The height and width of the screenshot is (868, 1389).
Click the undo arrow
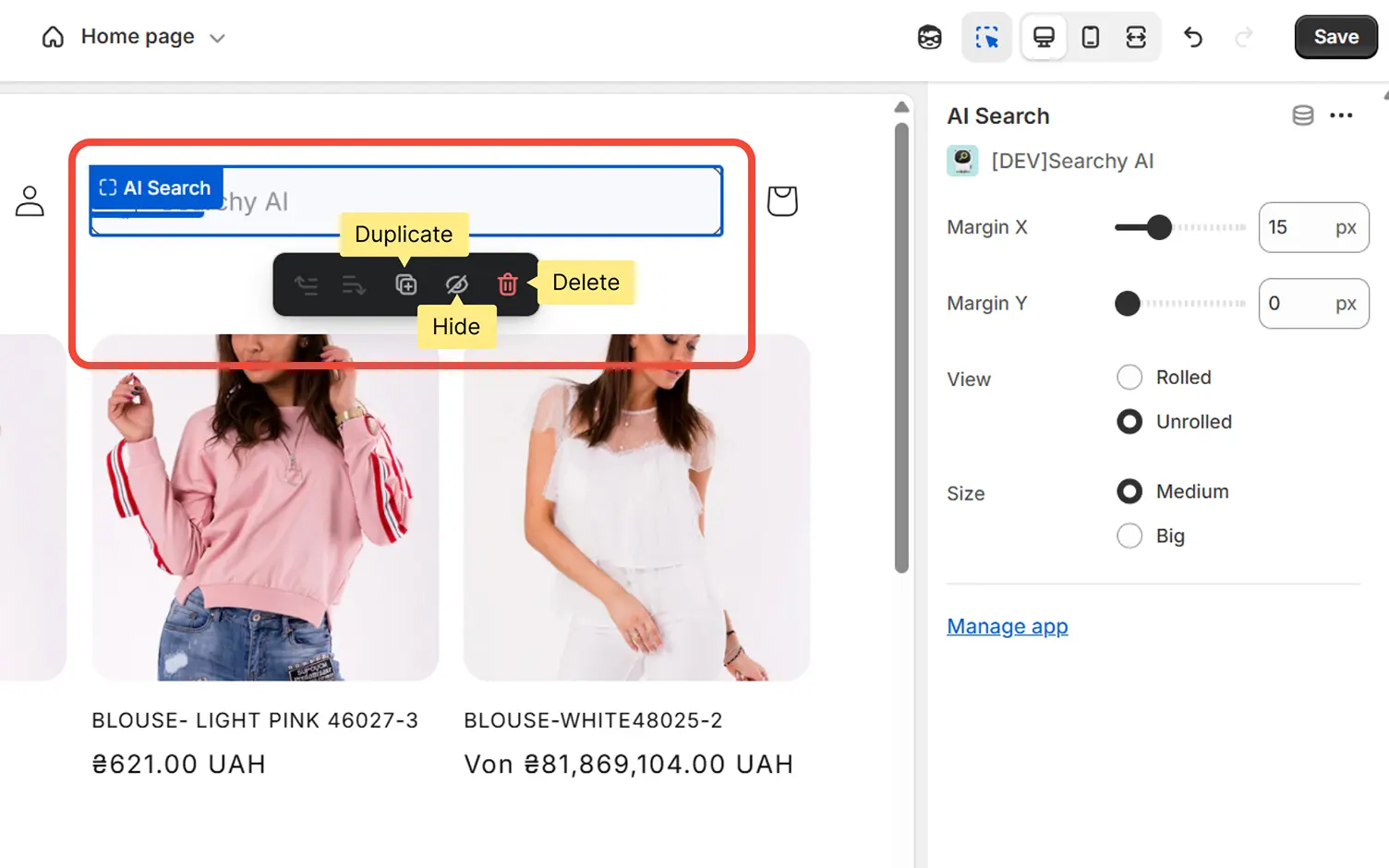(1192, 37)
